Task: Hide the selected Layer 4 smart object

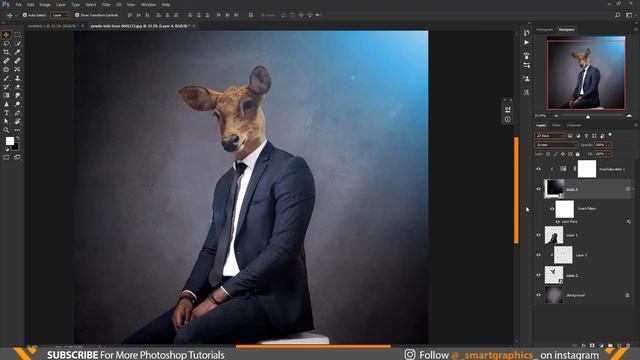Action: pyautogui.click(x=538, y=189)
